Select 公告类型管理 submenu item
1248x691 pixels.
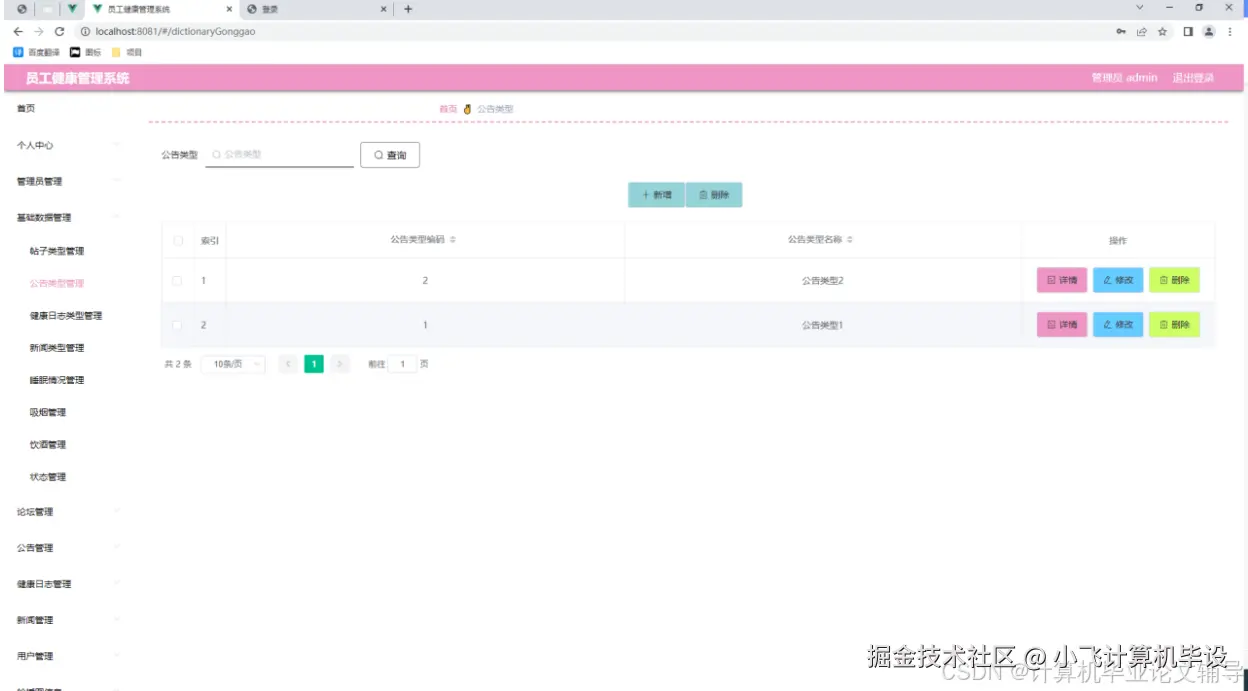57,283
